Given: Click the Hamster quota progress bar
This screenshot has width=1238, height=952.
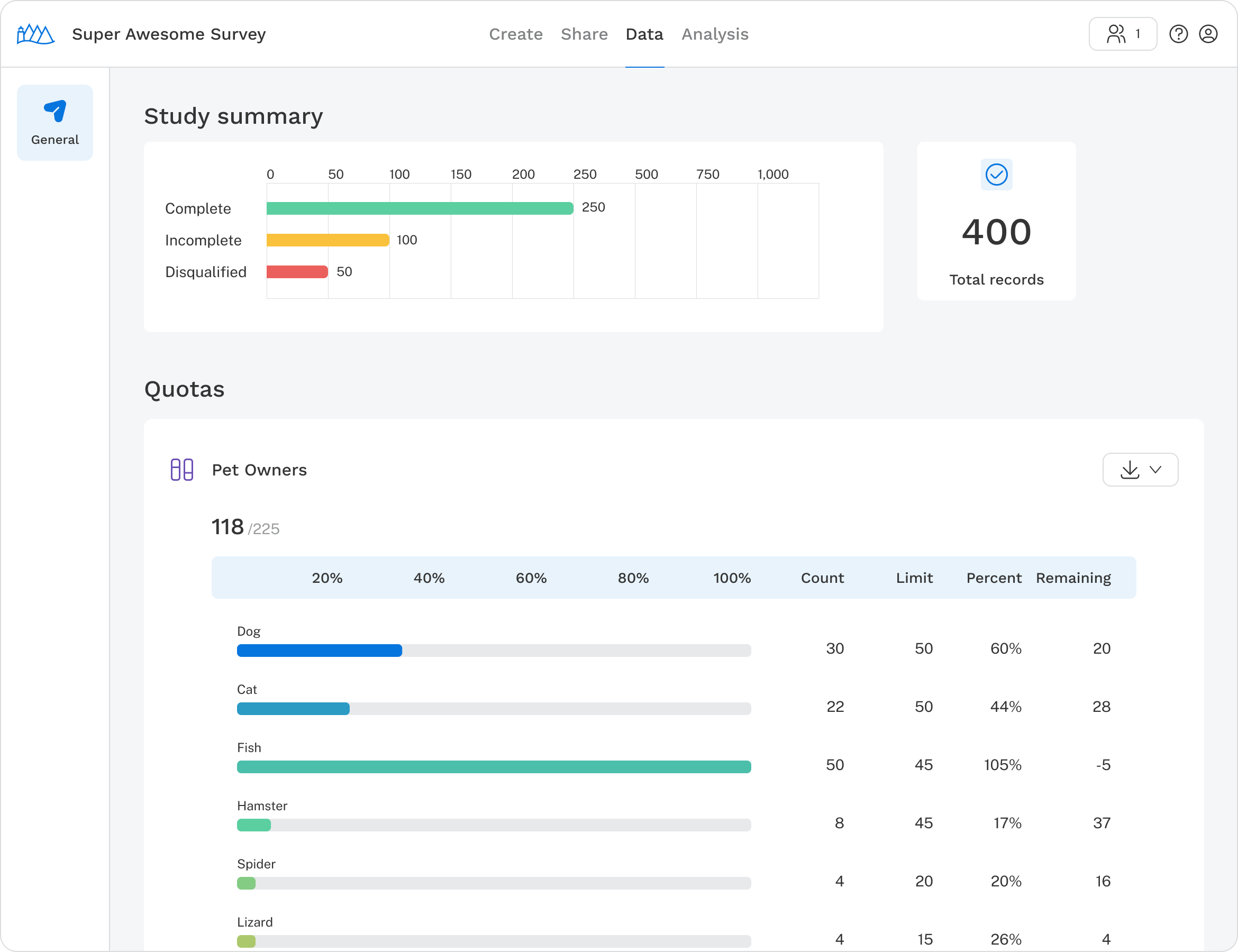Looking at the screenshot, I should pyautogui.click(x=494, y=825).
